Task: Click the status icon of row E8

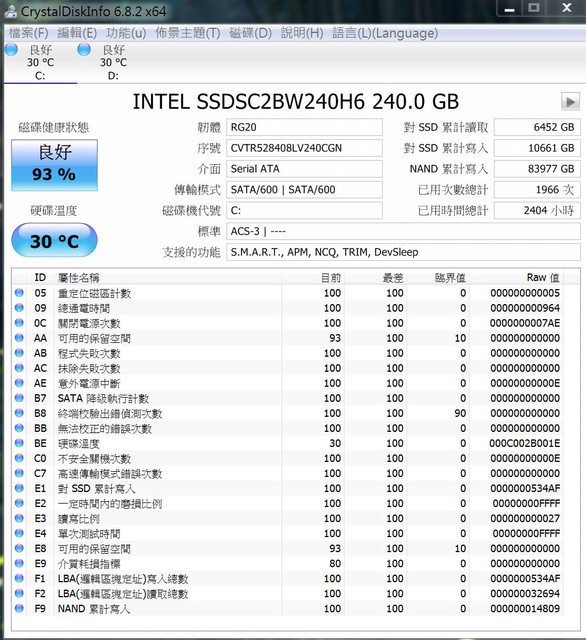Action: (x=19, y=548)
